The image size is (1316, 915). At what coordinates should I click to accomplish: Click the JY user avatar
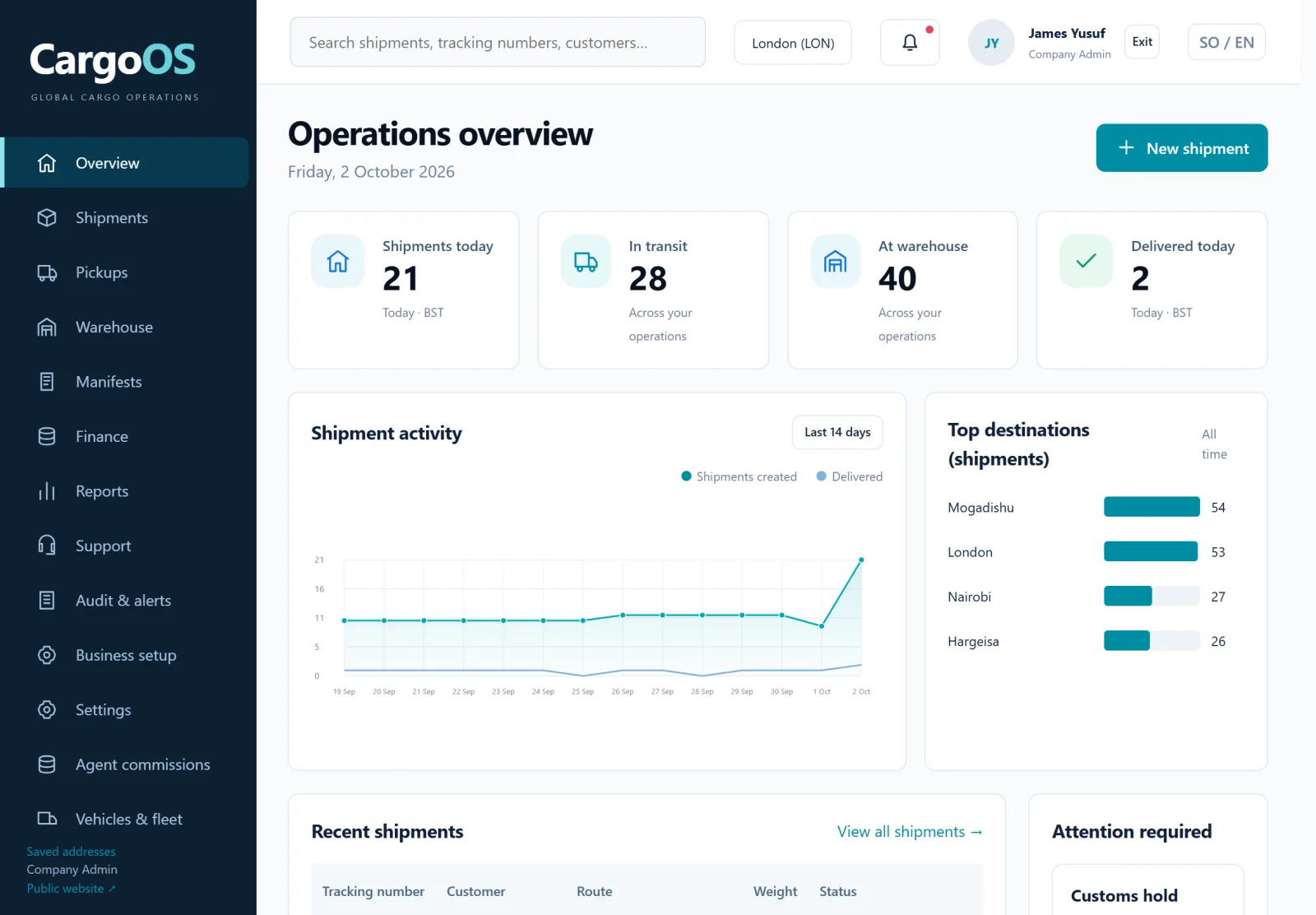991,43
